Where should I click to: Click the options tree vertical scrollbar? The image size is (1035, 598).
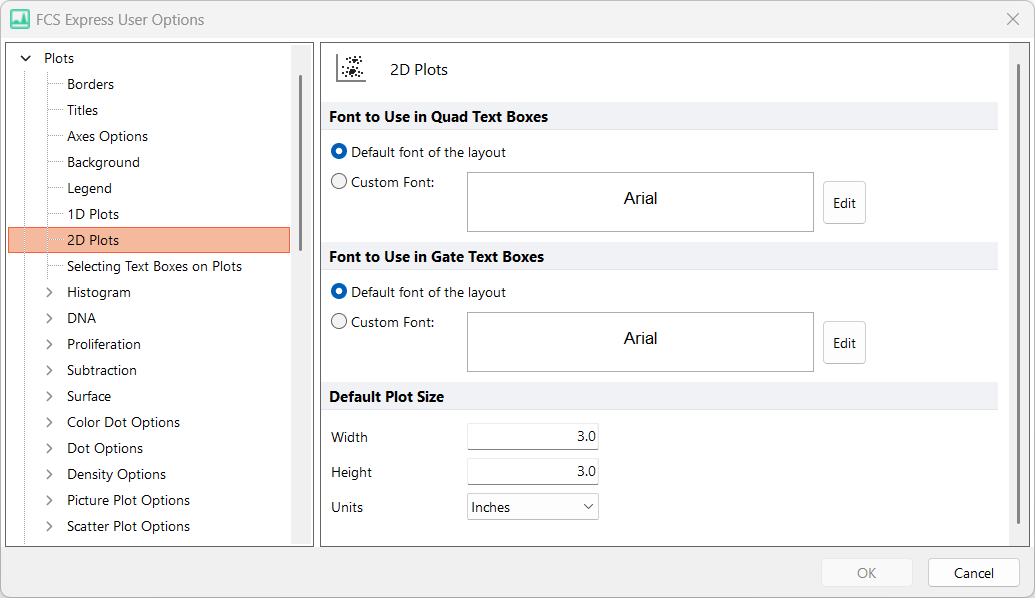click(x=300, y=163)
